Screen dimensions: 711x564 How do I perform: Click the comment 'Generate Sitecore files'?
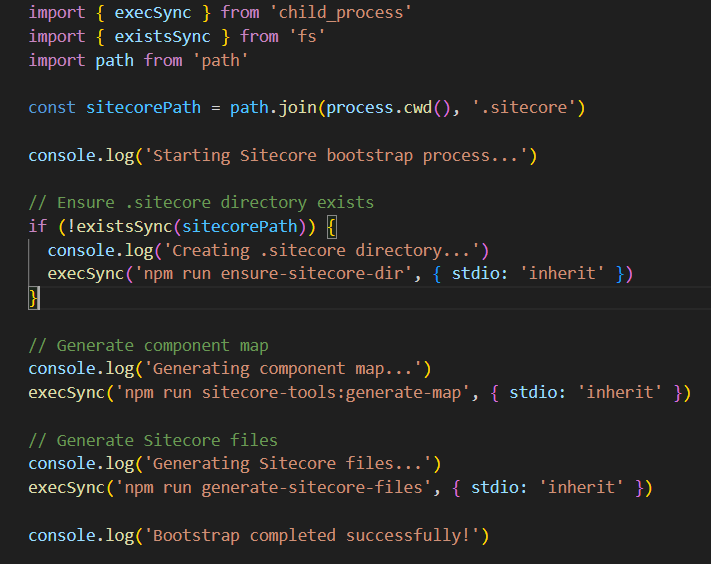pos(153,440)
